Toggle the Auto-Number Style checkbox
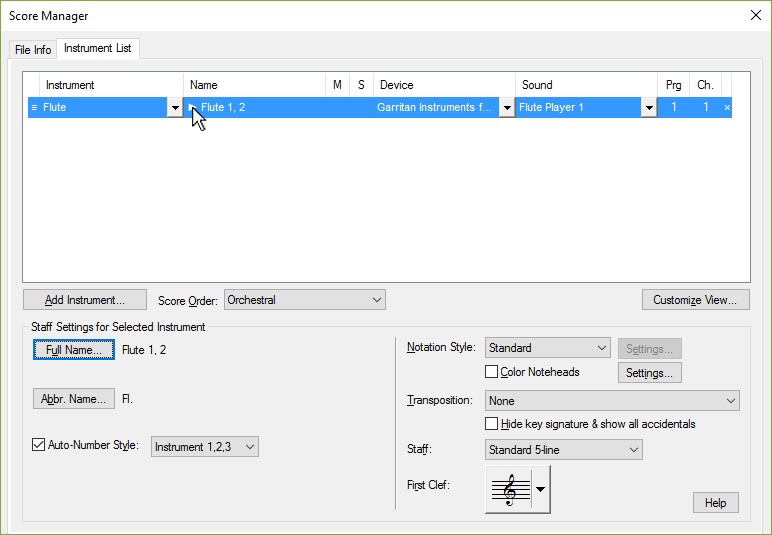This screenshot has height=535, width=772. (40, 446)
